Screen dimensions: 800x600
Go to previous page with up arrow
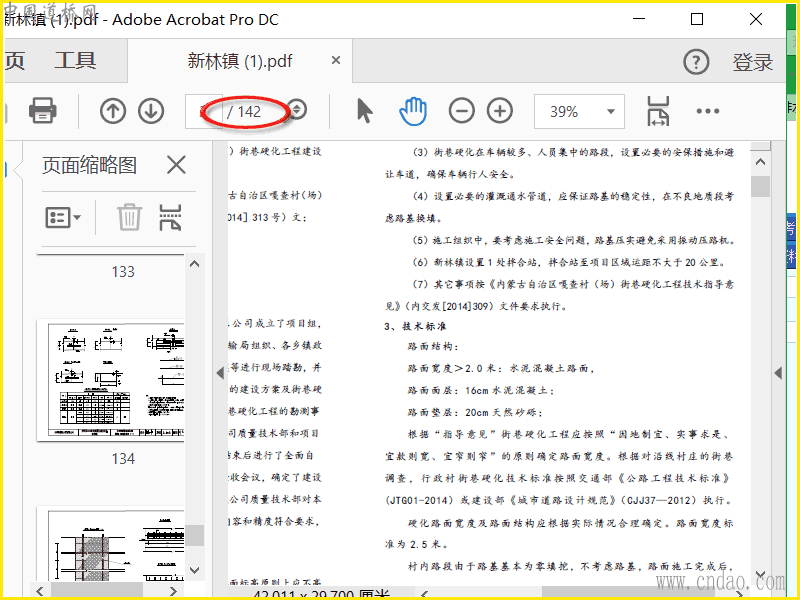coord(113,111)
